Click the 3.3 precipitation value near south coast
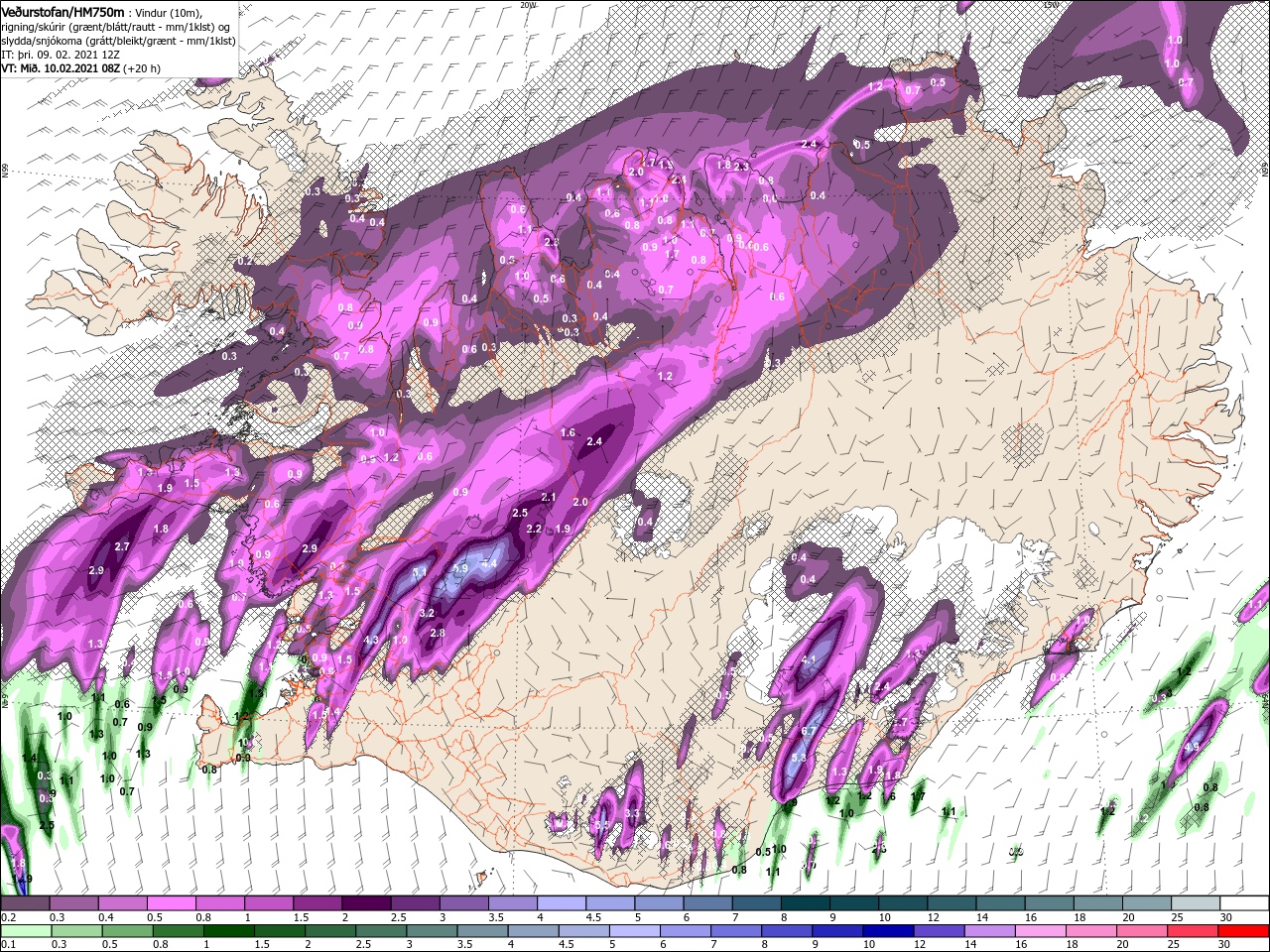This screenshot has height=952, width=1270. 633,814
